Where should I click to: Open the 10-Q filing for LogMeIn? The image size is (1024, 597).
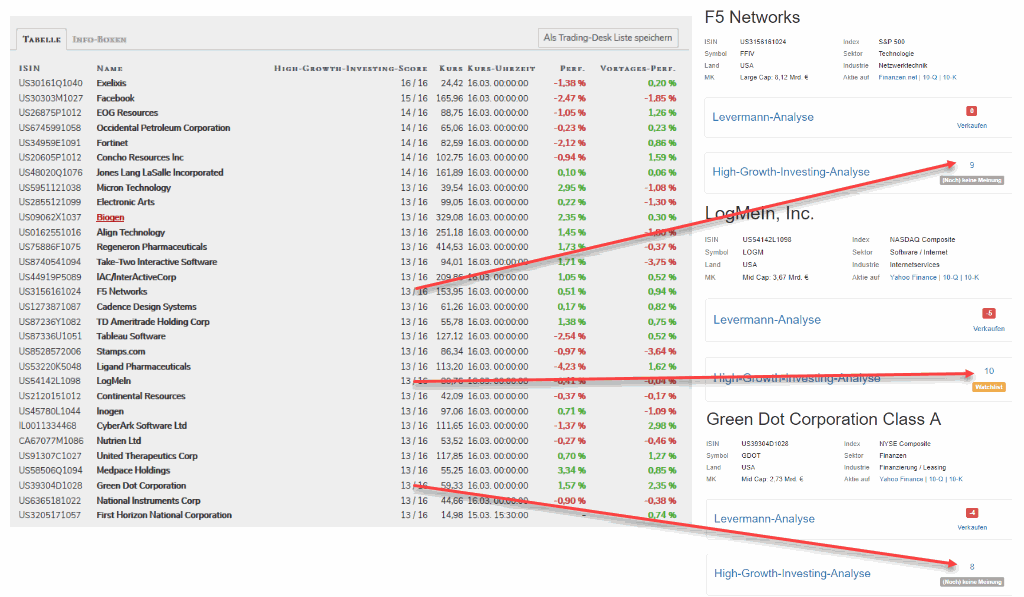(950, 277)
